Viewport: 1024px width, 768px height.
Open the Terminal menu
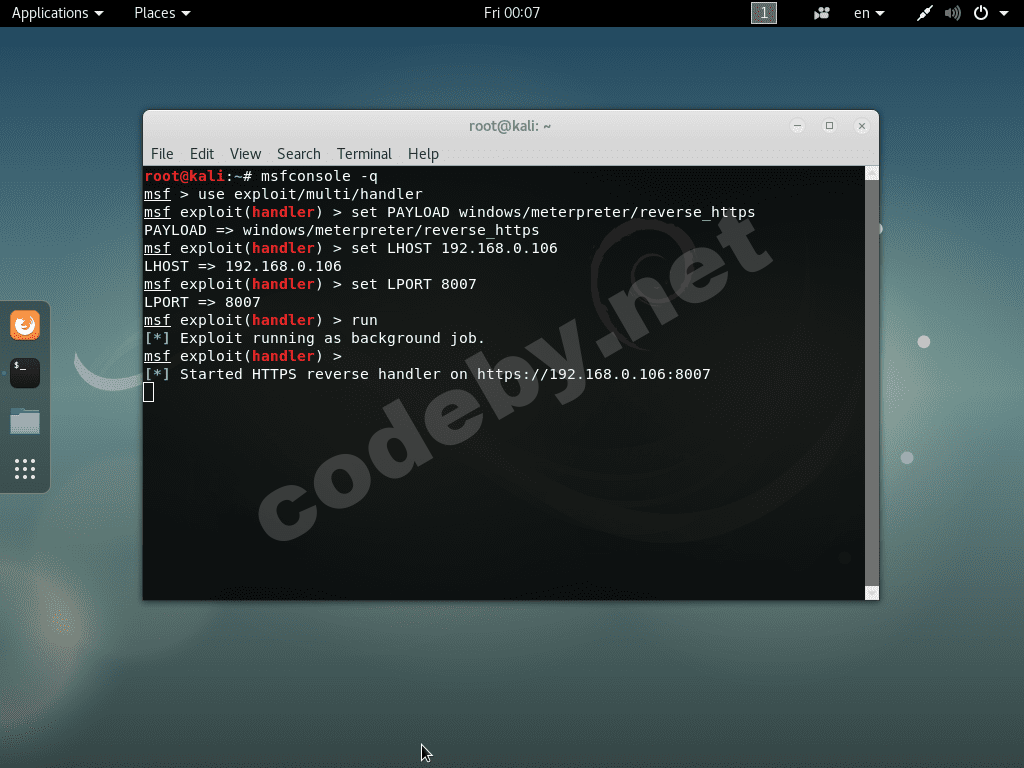point(364,154)
